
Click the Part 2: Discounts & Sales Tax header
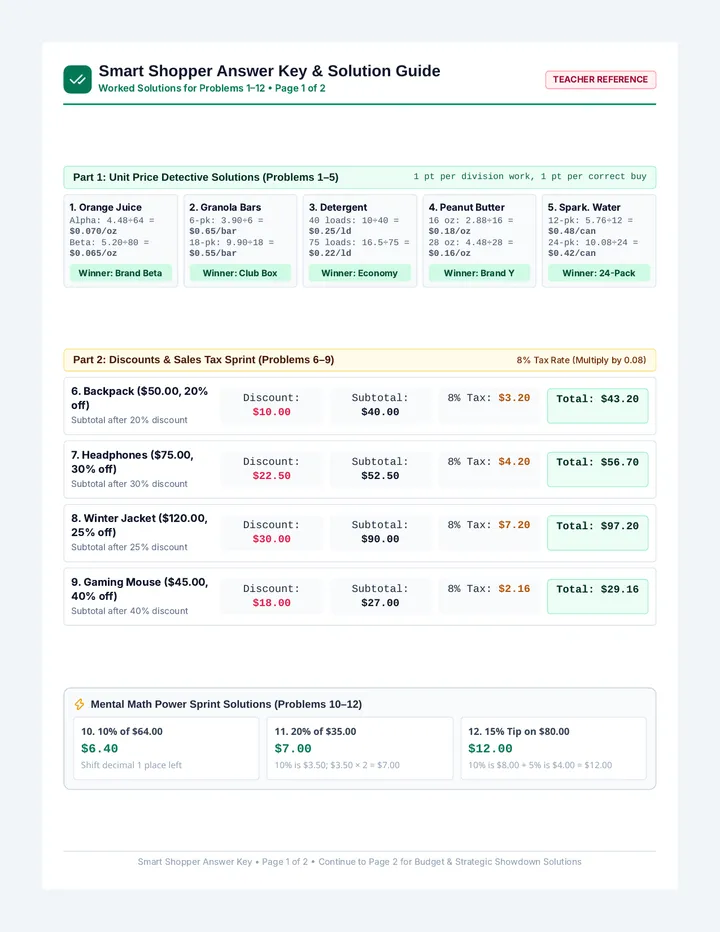[x=203, y=360]
